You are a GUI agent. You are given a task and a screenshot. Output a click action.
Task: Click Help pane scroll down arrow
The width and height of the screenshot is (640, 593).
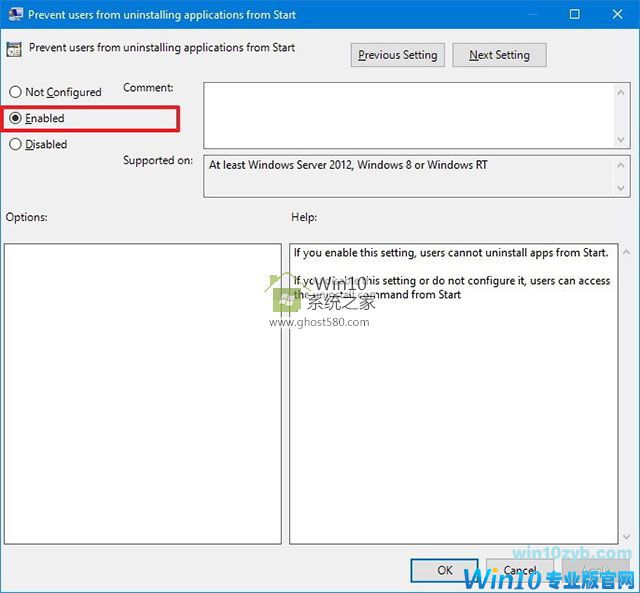pos(627,536)
